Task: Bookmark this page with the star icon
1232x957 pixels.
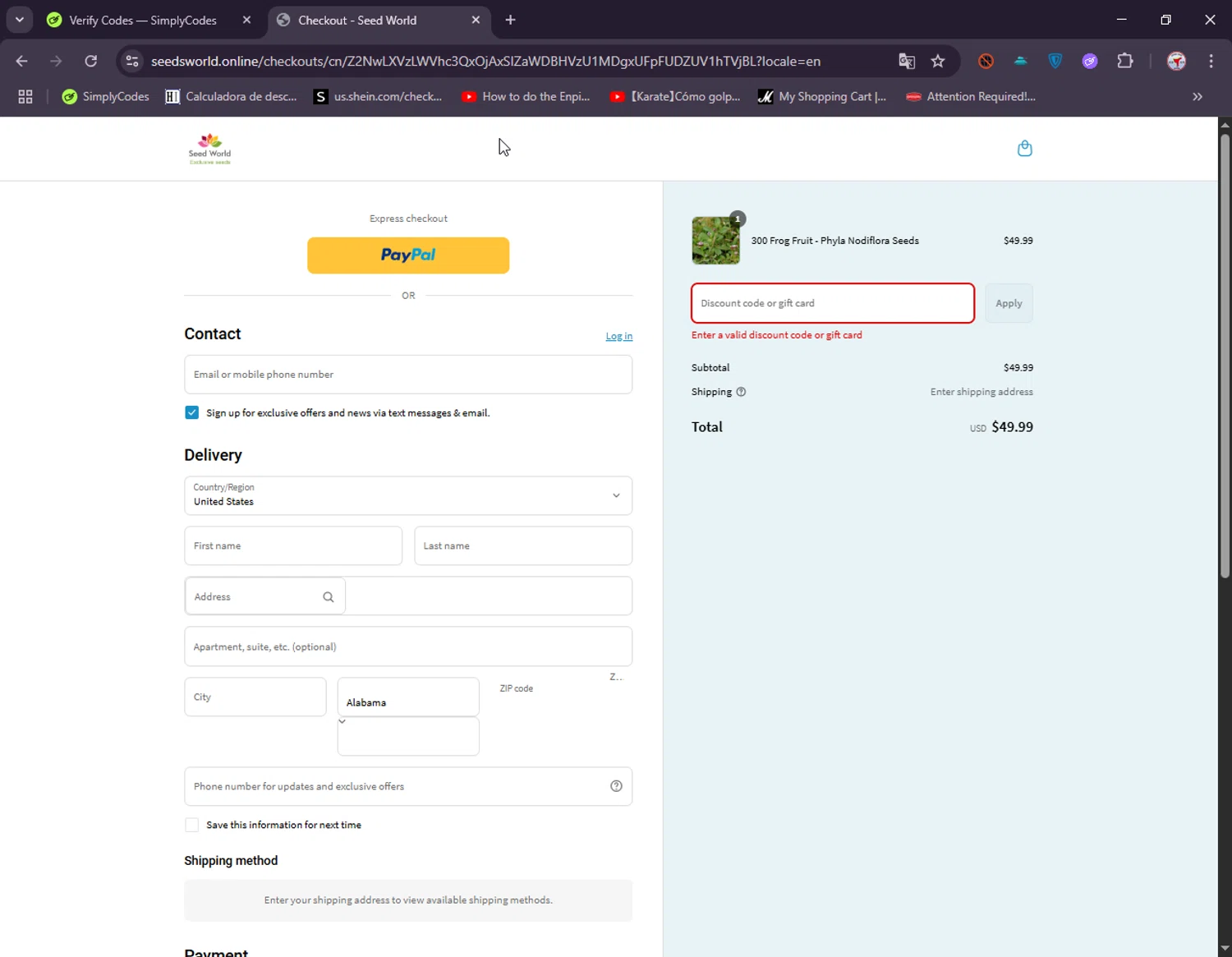Action: (938, 61)
